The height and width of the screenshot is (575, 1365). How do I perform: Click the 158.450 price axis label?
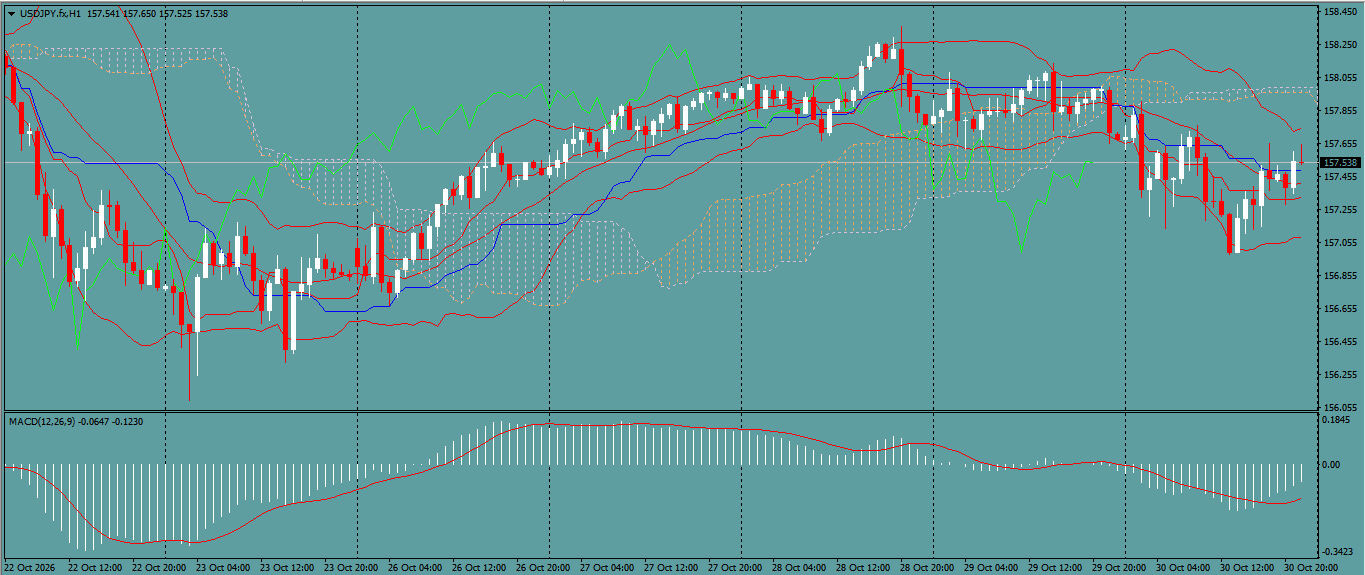(x=1340, y=12)
